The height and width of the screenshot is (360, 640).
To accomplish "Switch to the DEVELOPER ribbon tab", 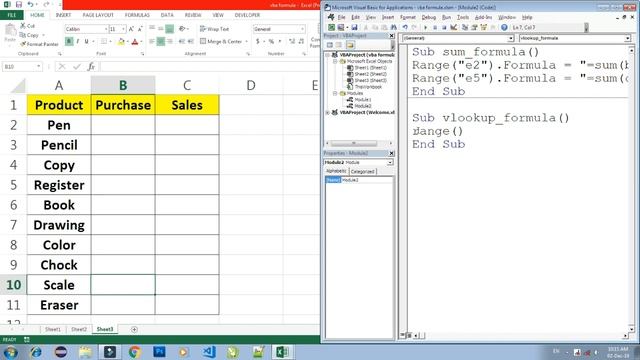I will click(x=247, y=15).
